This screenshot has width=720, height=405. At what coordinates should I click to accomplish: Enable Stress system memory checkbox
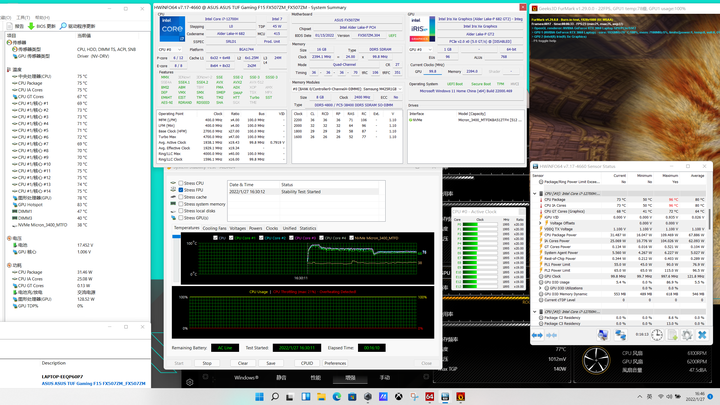click(181, 204)
